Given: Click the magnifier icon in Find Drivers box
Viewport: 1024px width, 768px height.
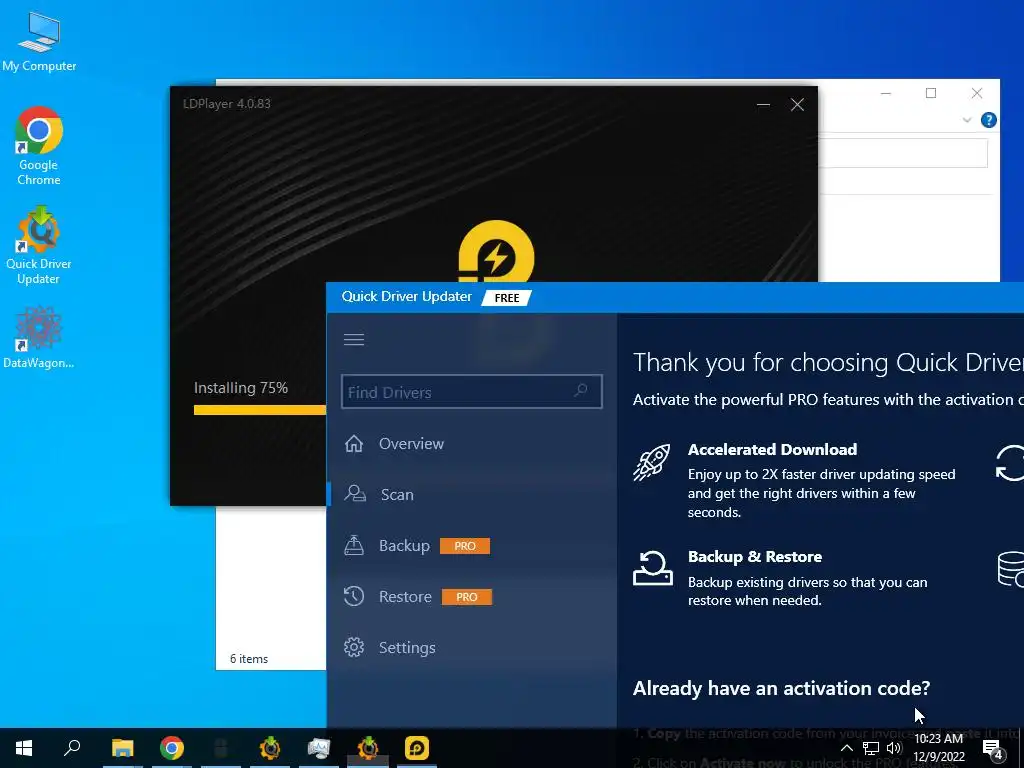Looking at the screenshot, I should click(581, 391).
